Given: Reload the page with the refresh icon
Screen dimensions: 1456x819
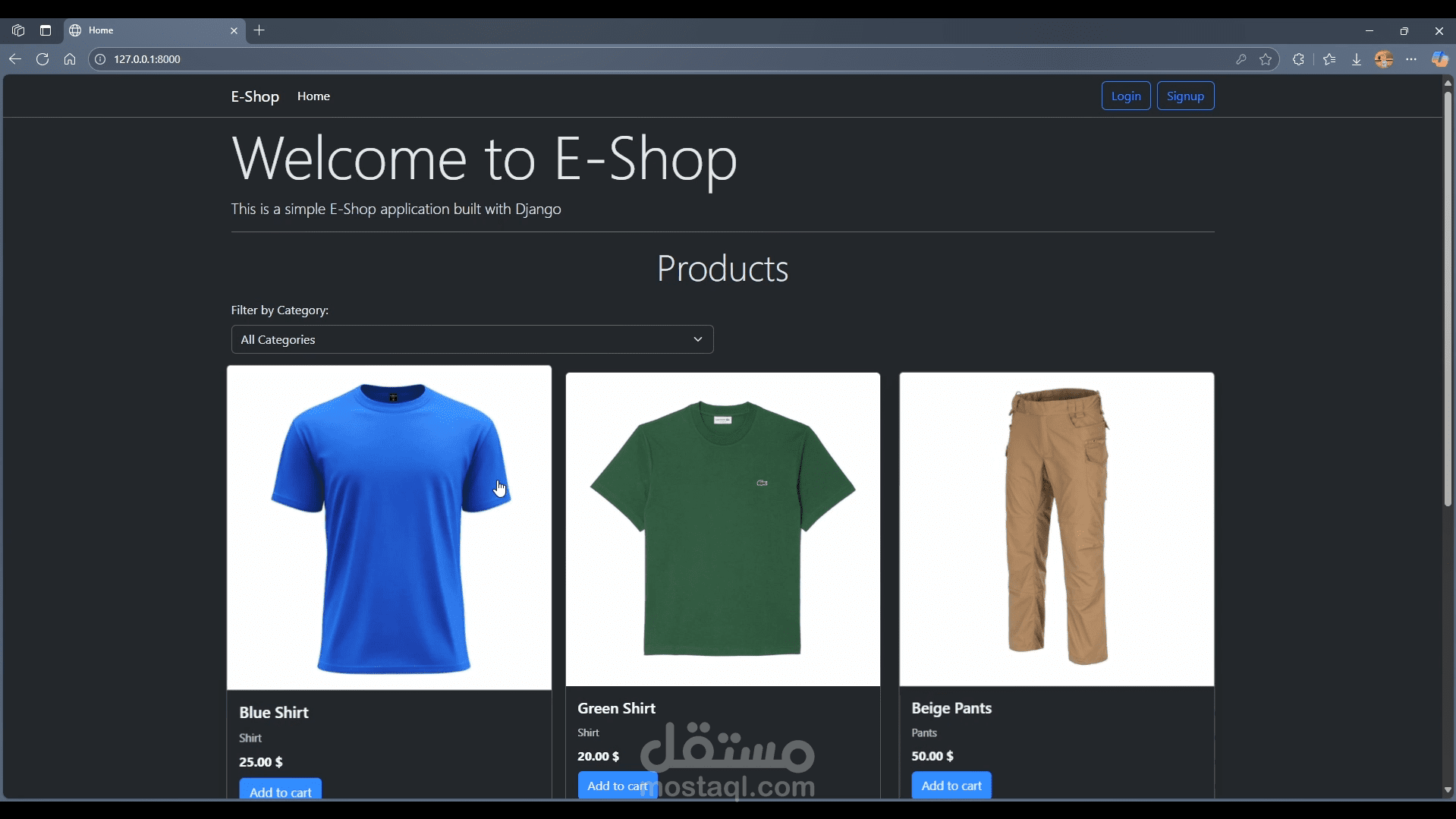Looking at the screenshot, I should pyautogui.click(x=42, y=59).
